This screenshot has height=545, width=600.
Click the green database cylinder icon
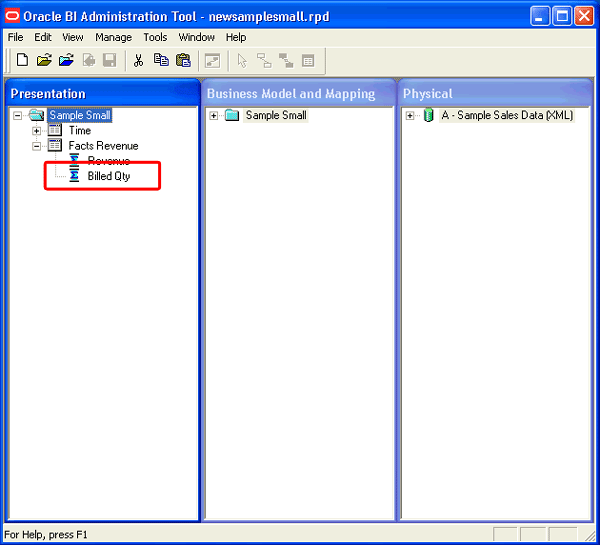pyautogui.click(x=429, y=115)
